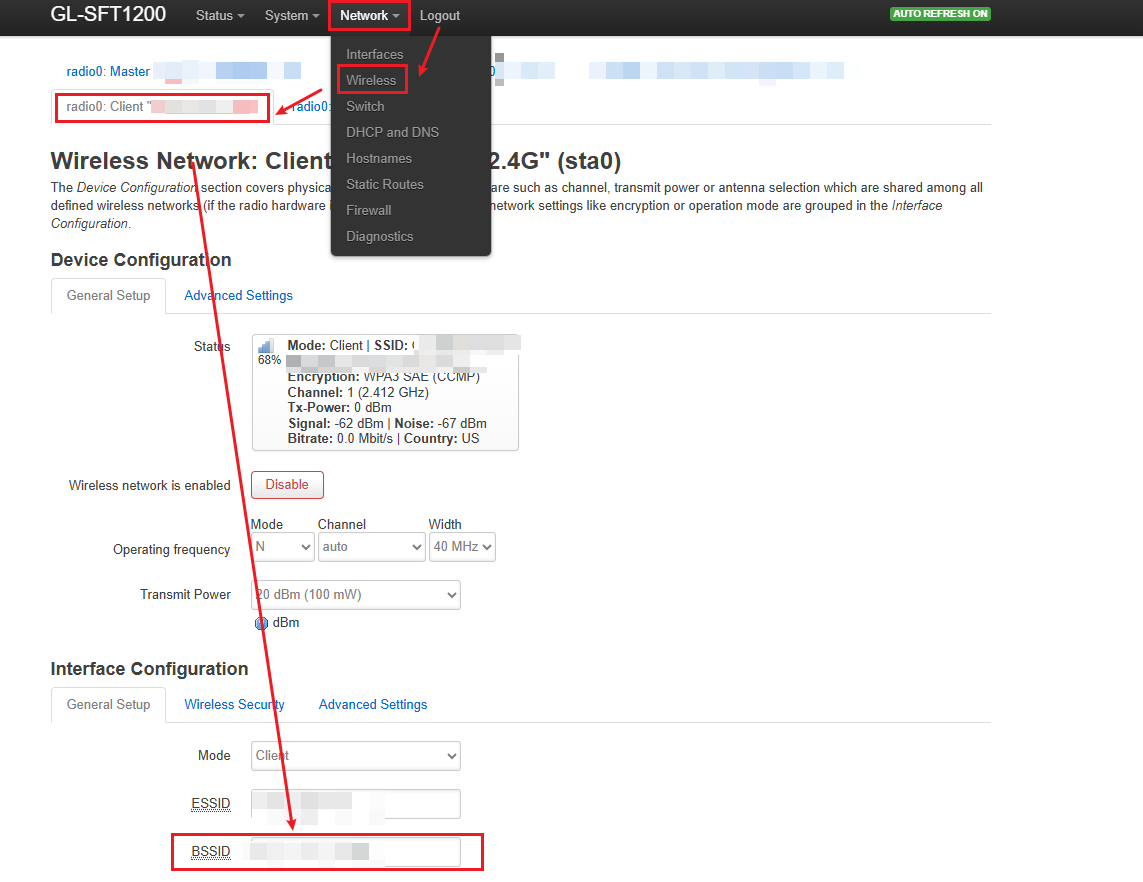Open the operating frequency Mode dropdown
This screenshot has width=1143, height=882.
(282, 547)
